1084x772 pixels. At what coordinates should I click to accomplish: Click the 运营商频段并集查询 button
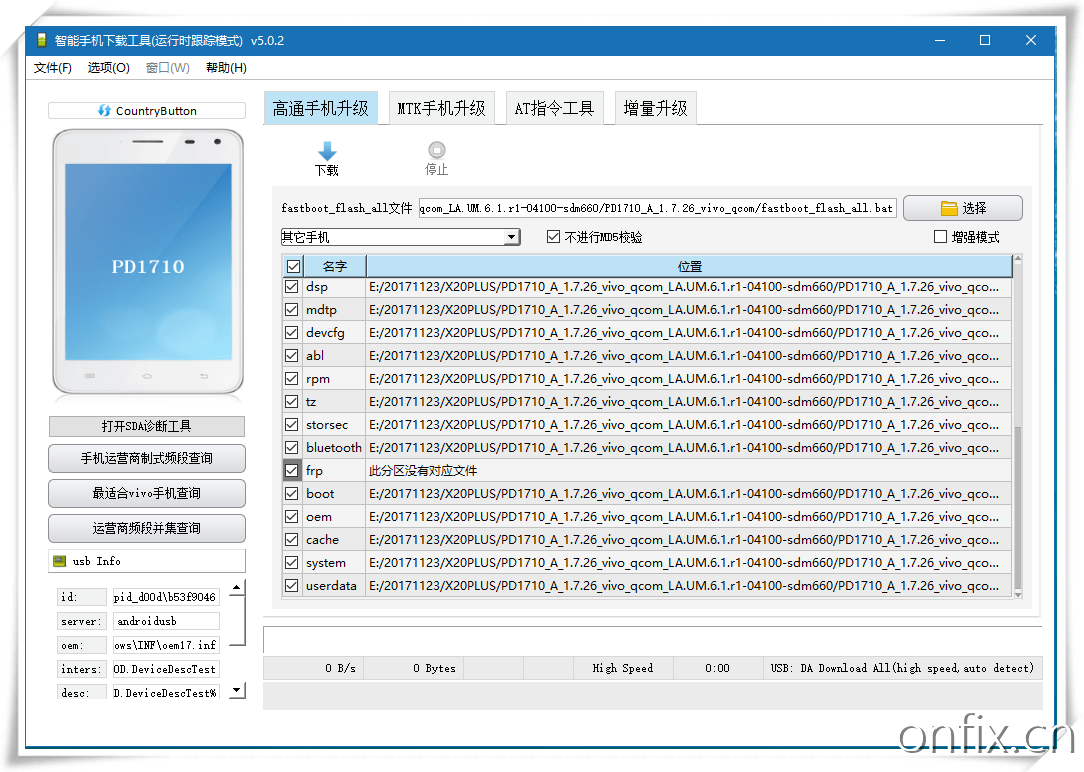coord(146,528)
